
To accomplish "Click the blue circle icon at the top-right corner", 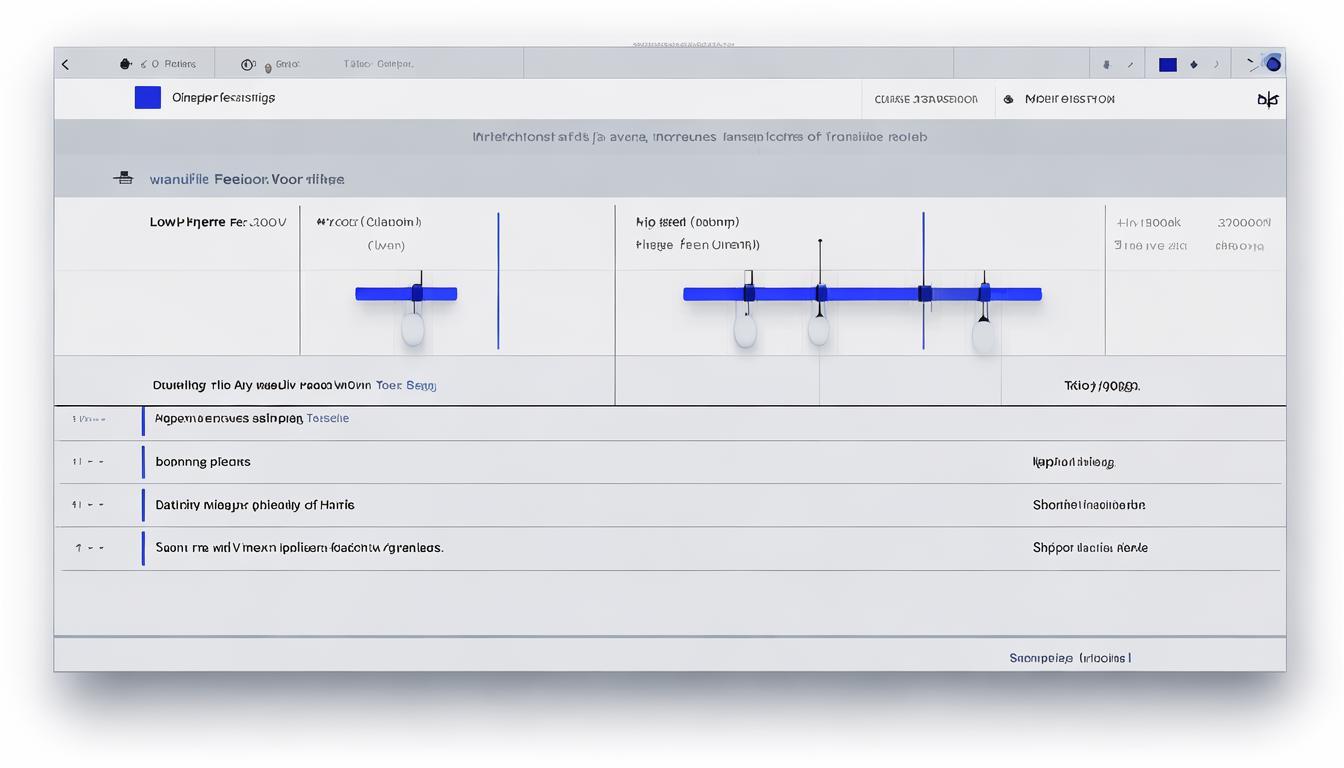I will point(1273,64).
